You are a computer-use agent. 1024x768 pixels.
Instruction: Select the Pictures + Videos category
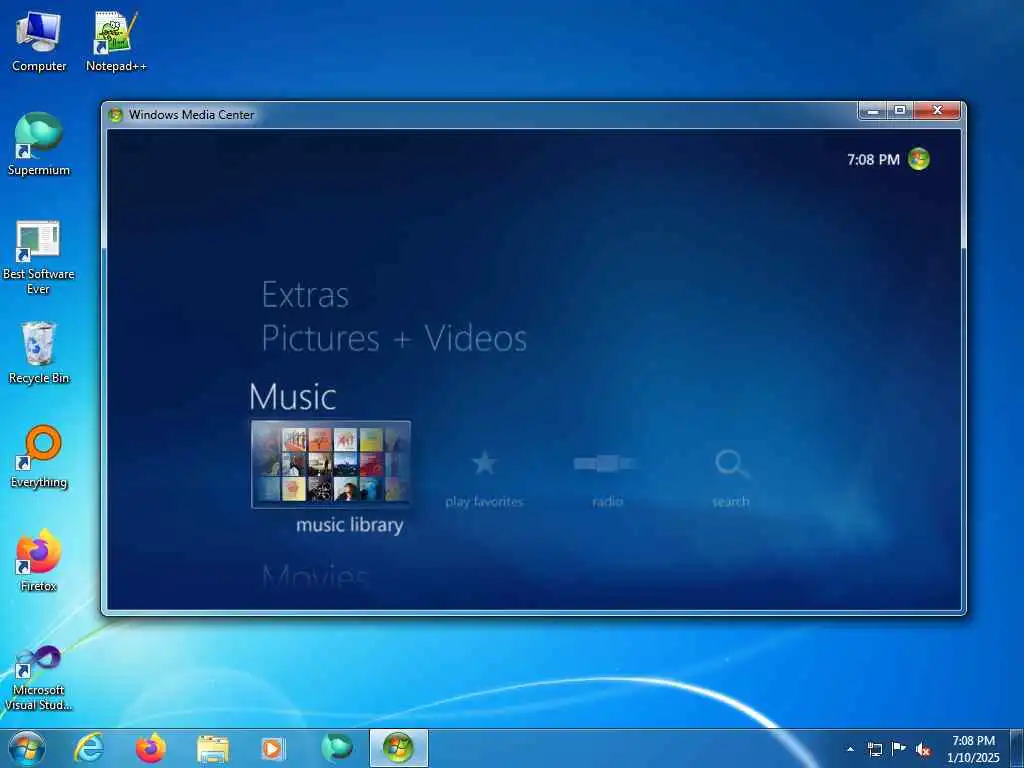pyautogui.click(x=394, y=338)
